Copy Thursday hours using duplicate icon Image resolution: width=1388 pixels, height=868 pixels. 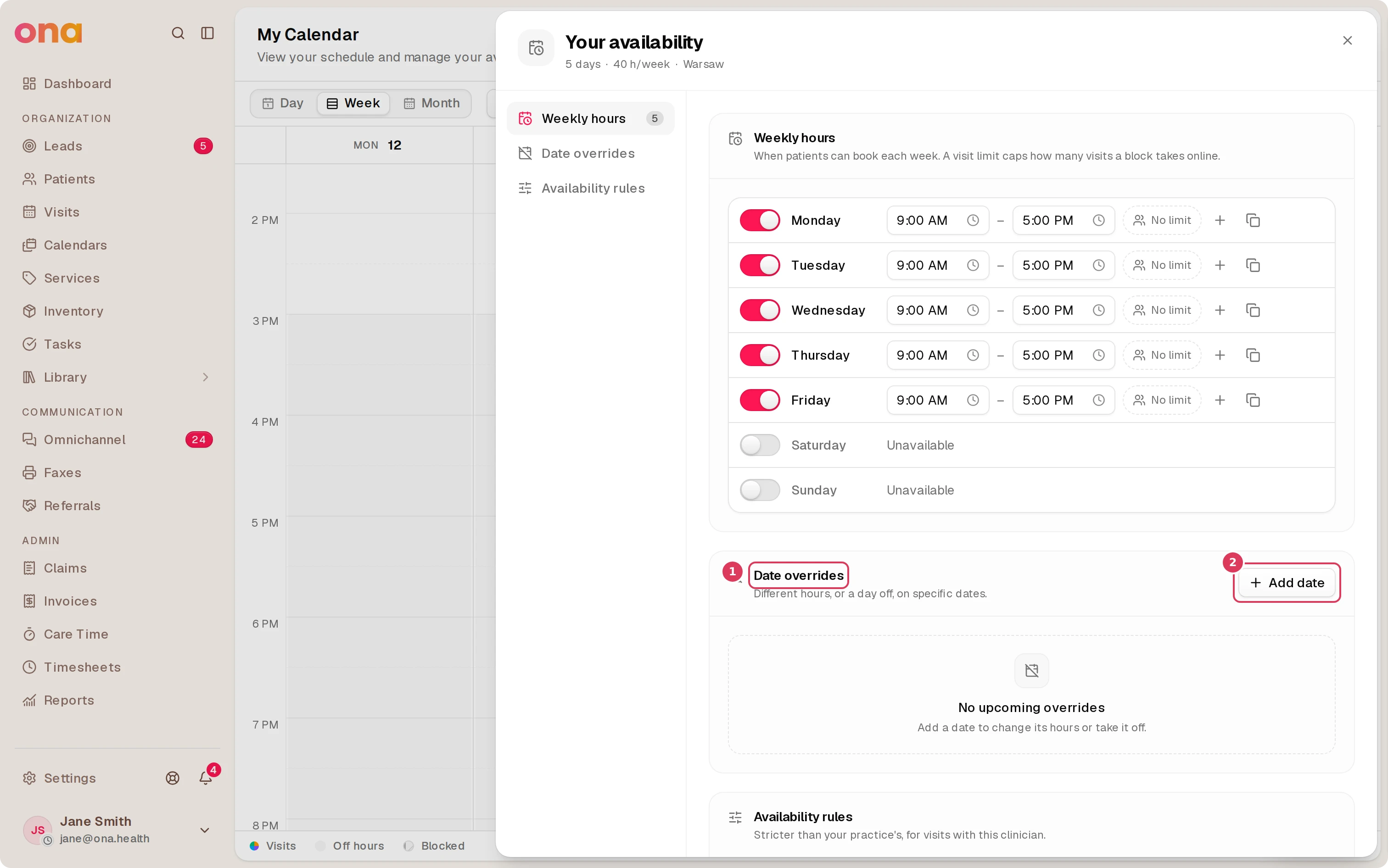coord(1253,356)
